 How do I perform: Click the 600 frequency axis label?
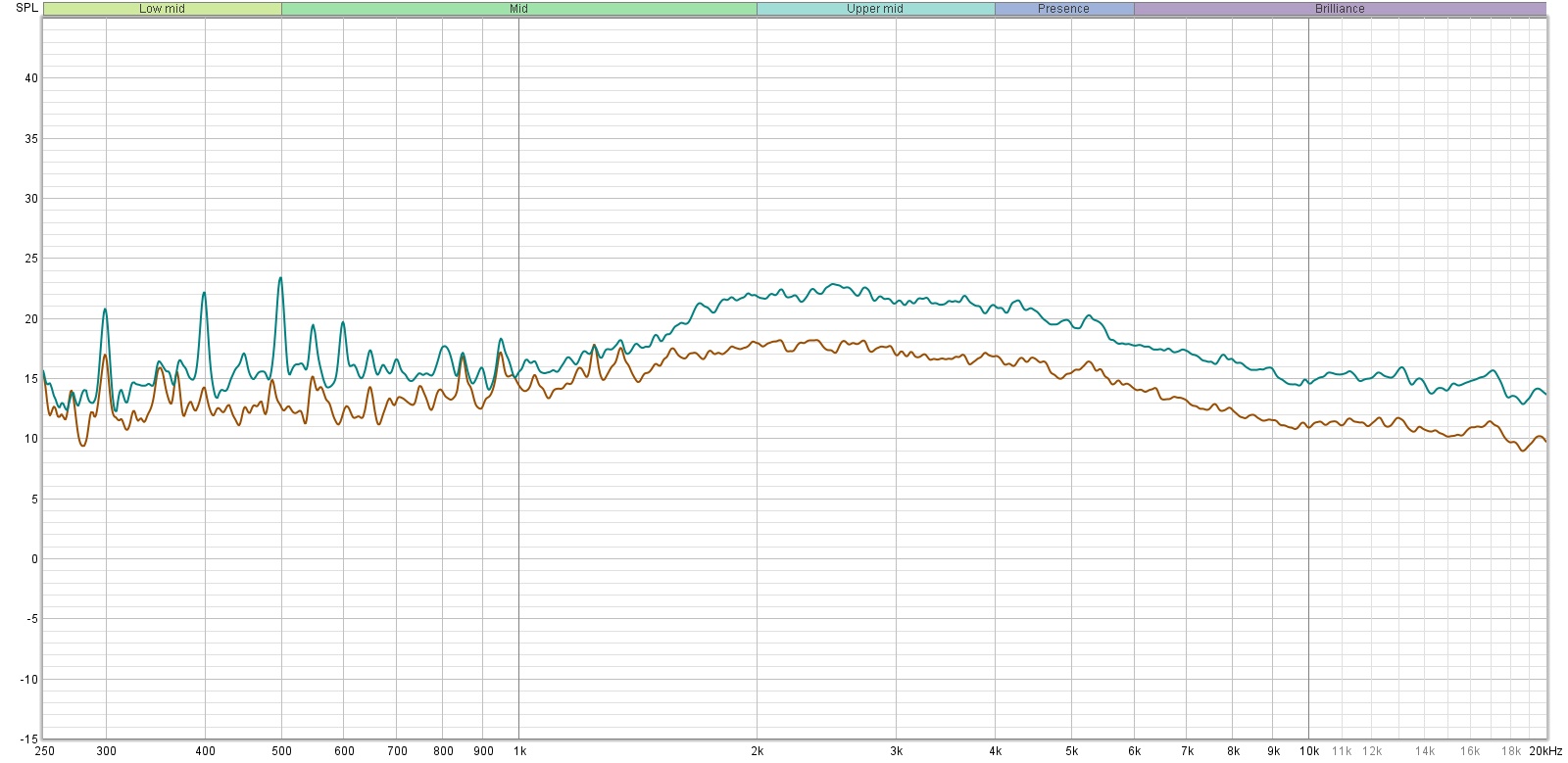[x=344, y=751]
